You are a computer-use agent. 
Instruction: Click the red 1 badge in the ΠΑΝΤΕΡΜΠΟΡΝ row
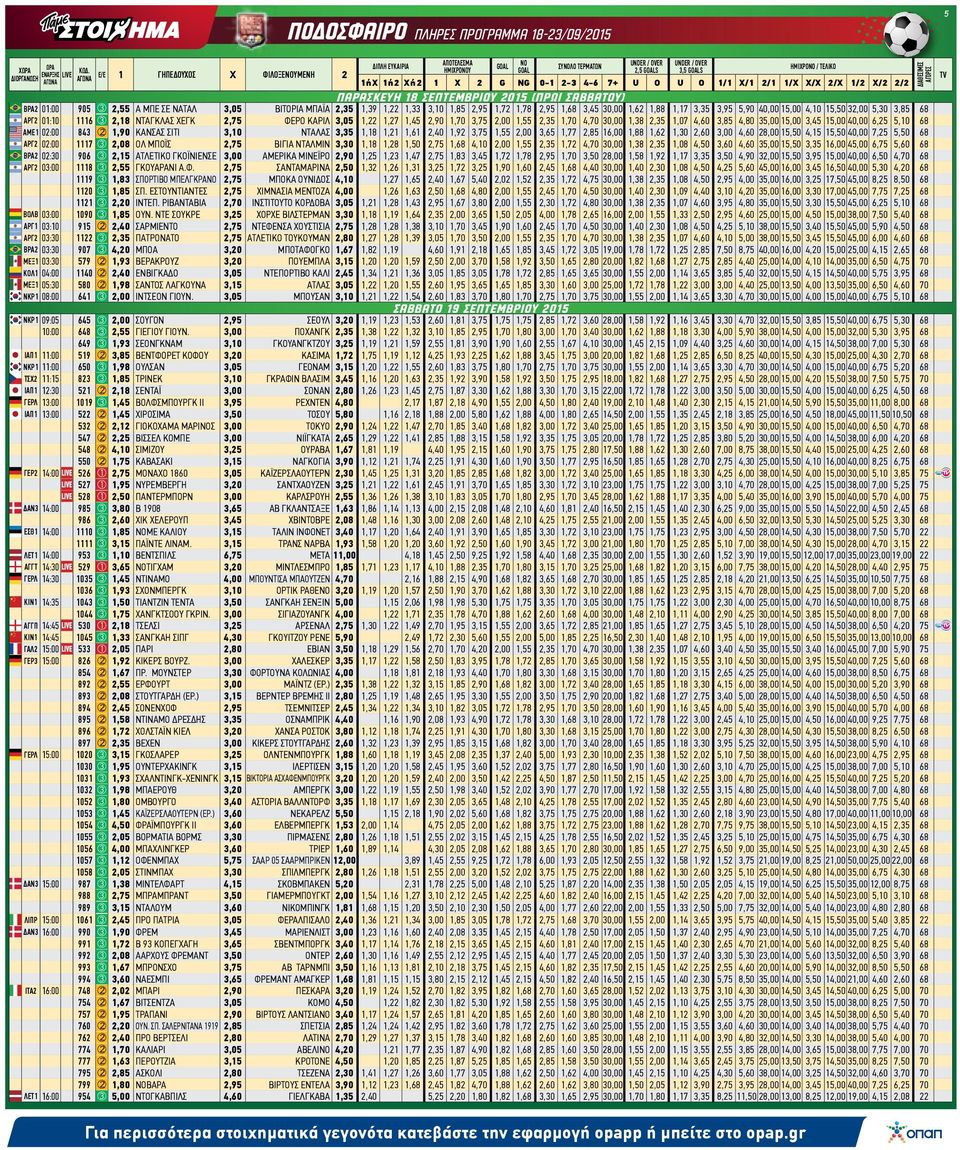tap(102, 497)
